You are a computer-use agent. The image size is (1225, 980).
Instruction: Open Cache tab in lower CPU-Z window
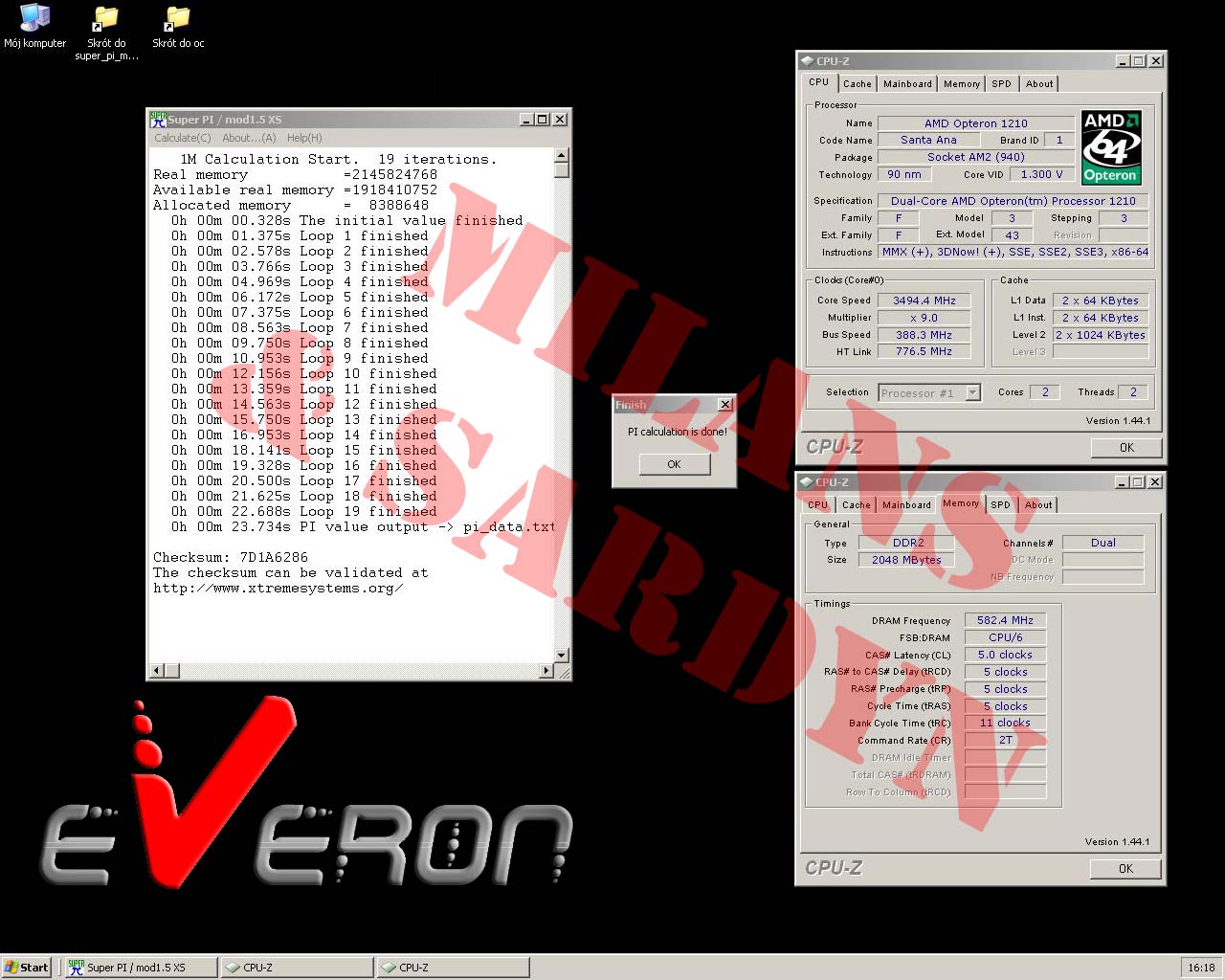point(857,505)
